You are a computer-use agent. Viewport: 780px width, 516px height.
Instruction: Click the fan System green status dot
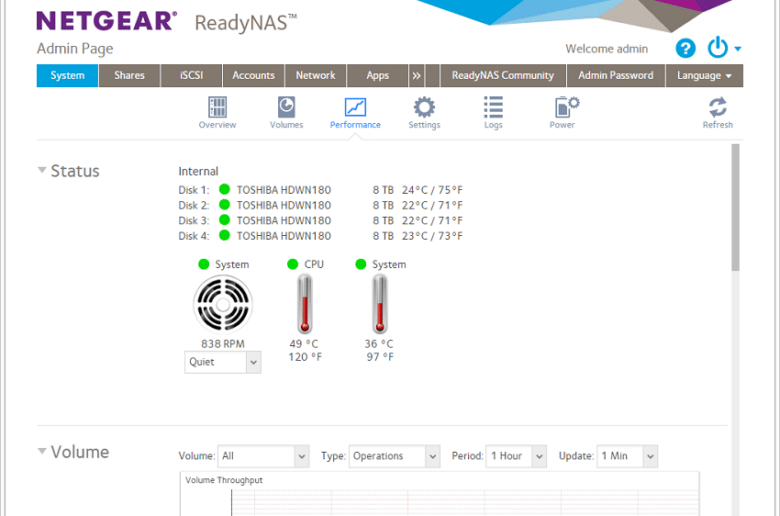[x=203, y=264]
